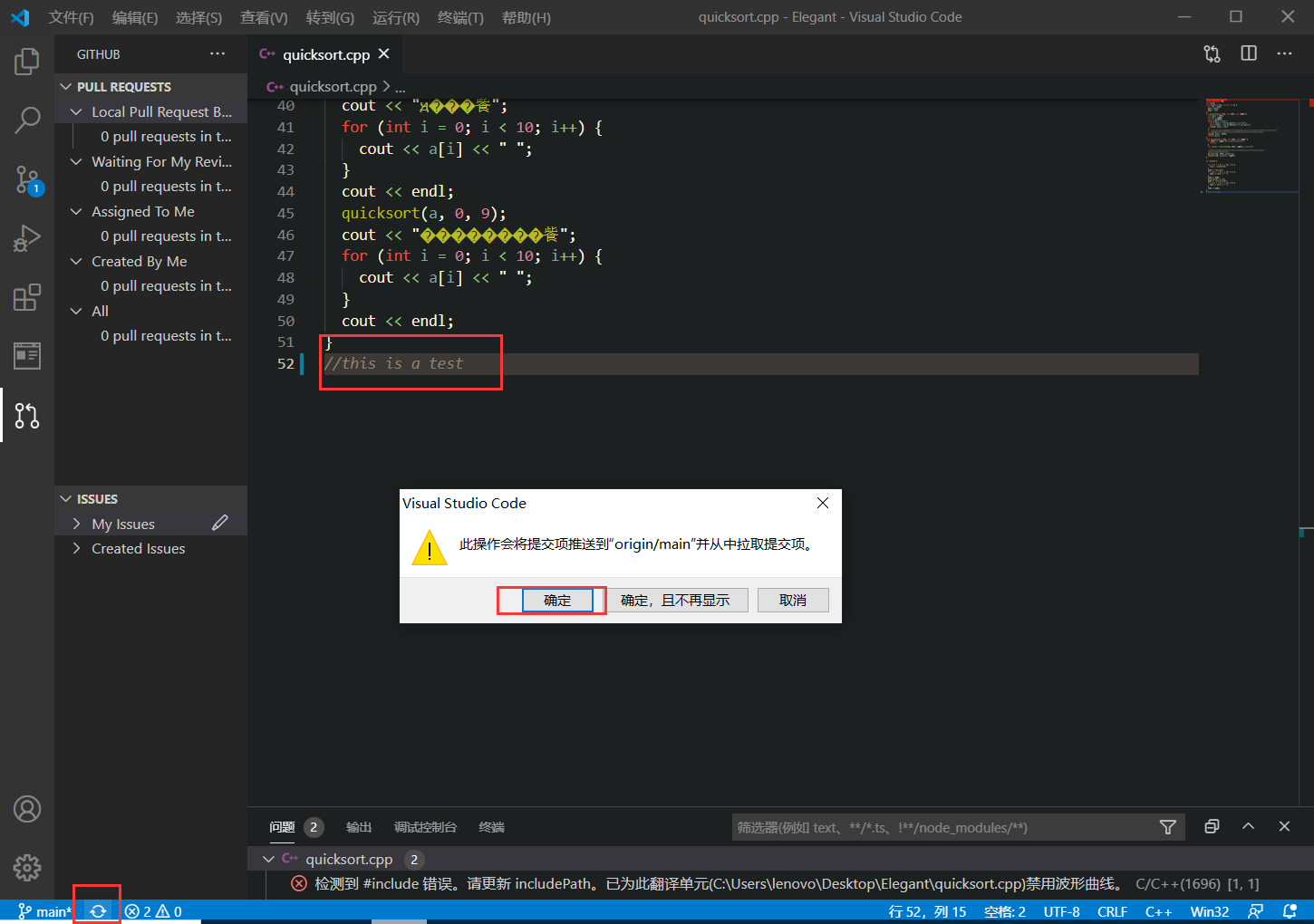Expand the Created Issues node
Image resolution: width=1314 pixels, height=924 pixels.
[x=76, y=548]
